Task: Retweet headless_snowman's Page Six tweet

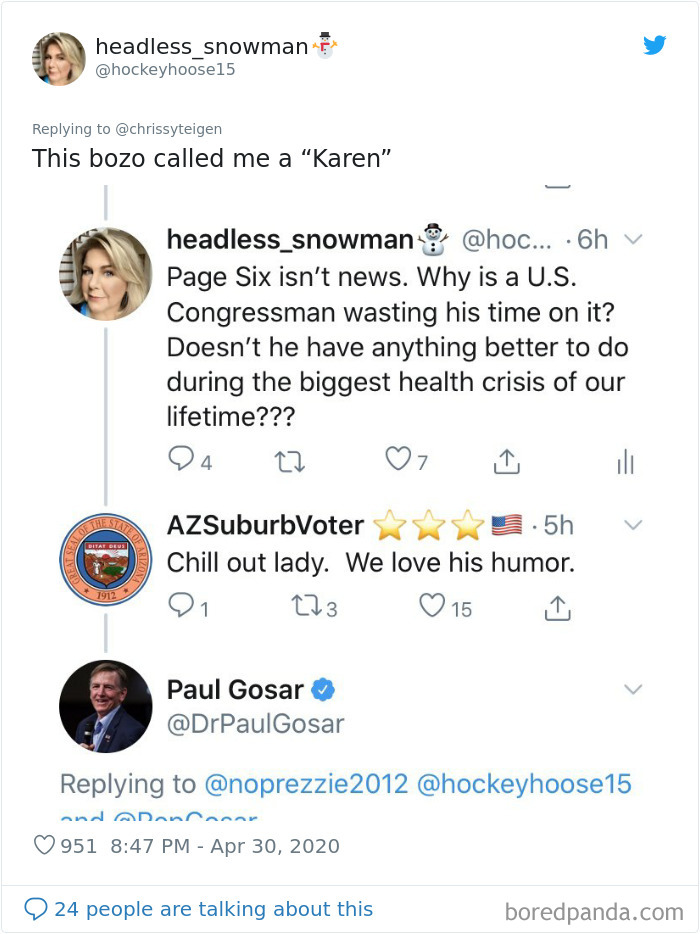Action: click(x=290, y=462)
